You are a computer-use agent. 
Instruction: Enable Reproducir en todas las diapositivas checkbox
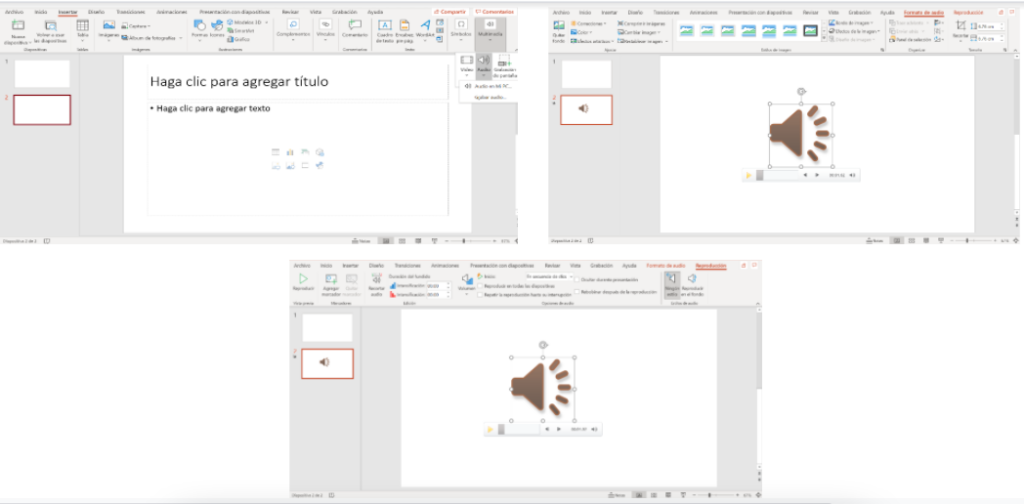pos(481,286)
